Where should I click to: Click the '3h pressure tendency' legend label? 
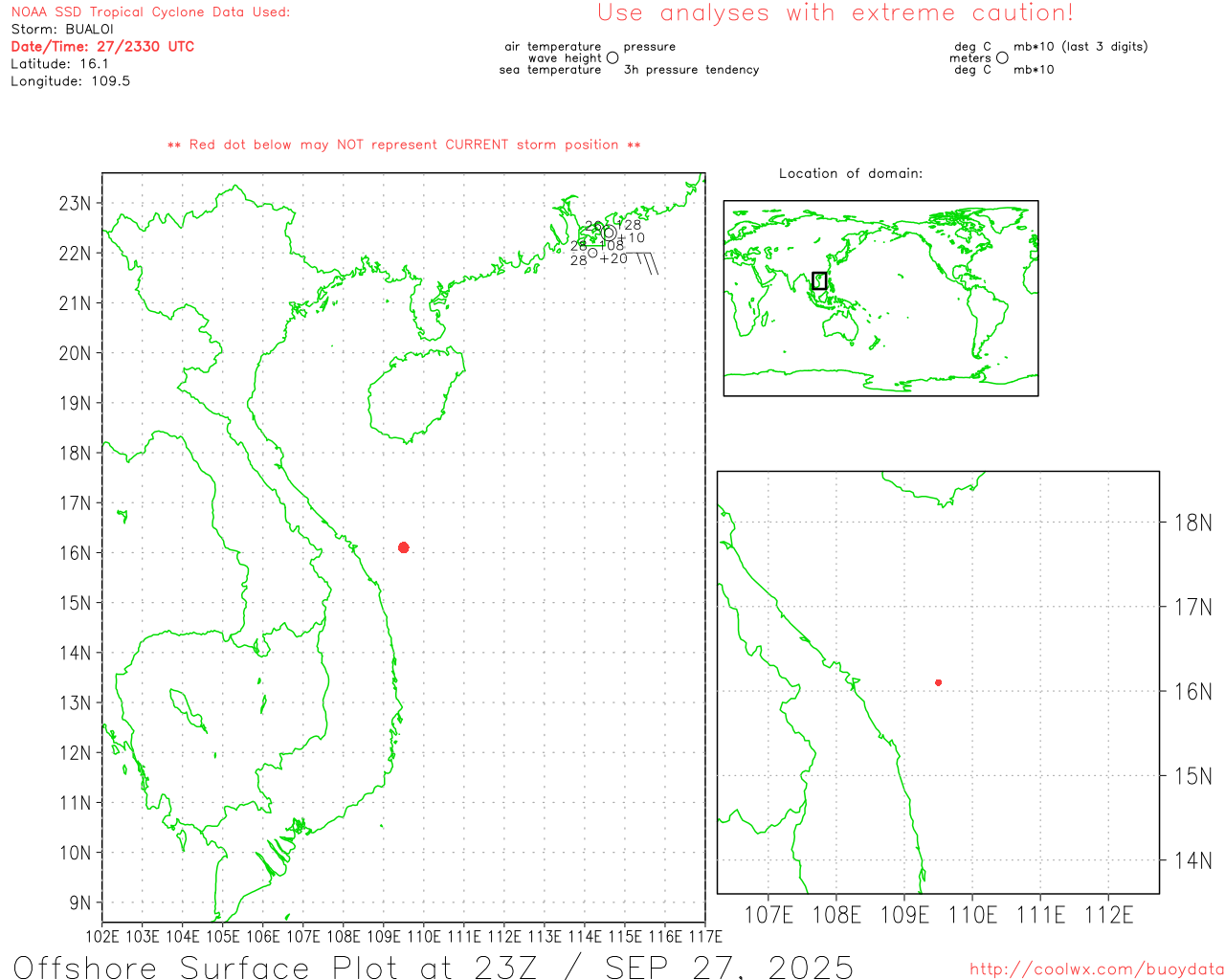pyautogui.click(x=692, y=70)
